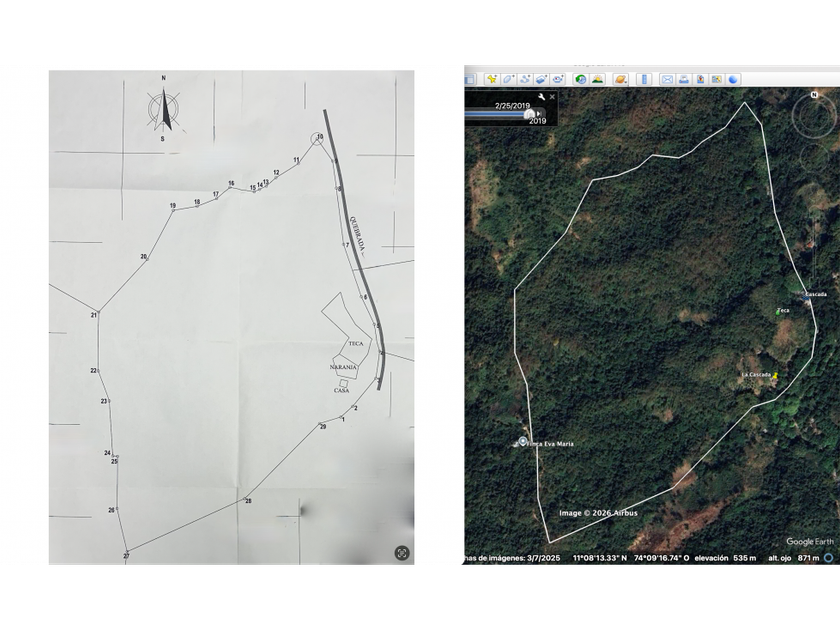
Task: Expand the scanned map image fullscreen
Action: click(x=402, y=552)
